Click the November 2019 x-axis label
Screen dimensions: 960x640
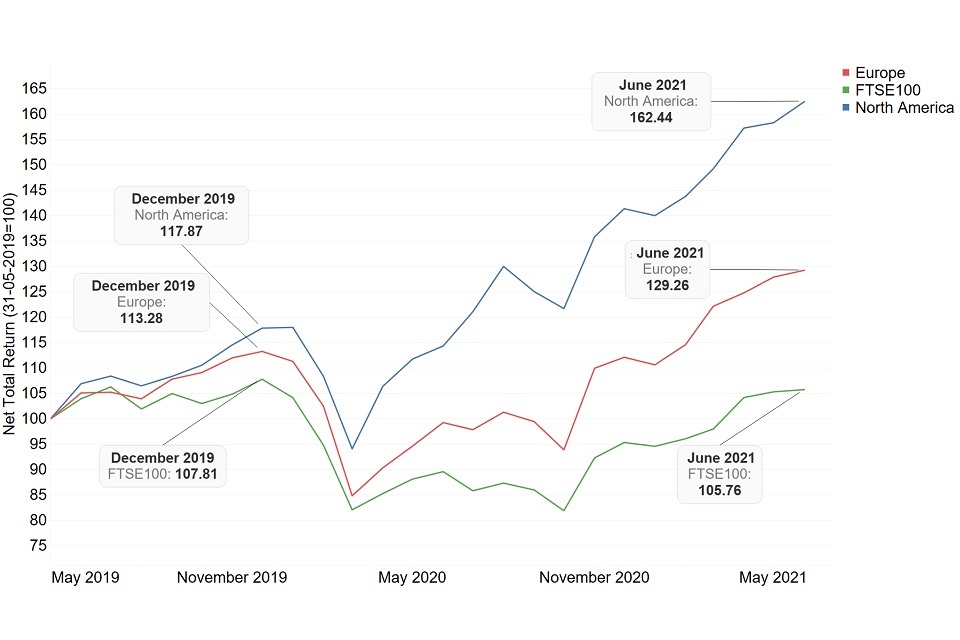tap(232, 577)
